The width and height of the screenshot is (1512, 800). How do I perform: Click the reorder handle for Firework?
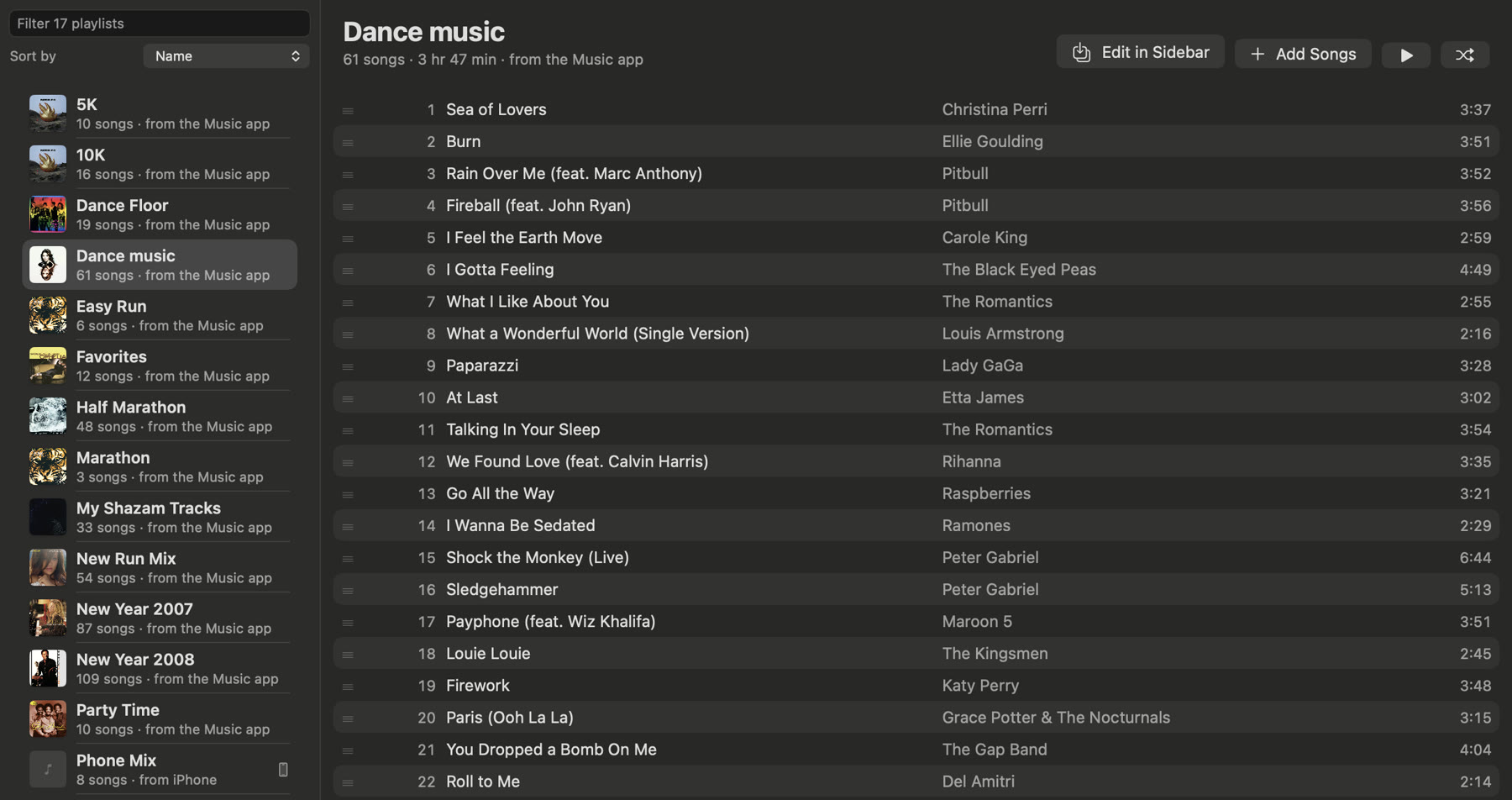point(348,687)
